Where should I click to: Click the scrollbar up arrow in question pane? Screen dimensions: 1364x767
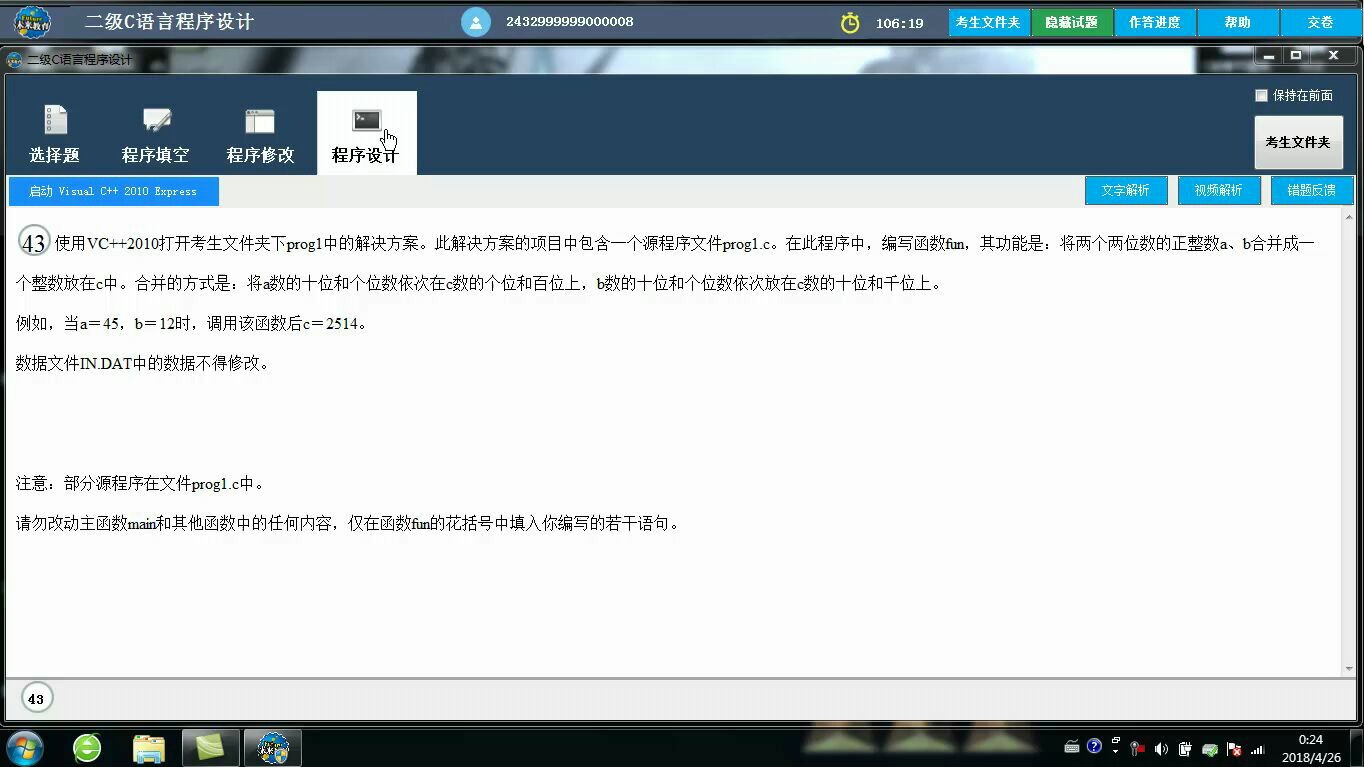click(x=1349, y=216)
